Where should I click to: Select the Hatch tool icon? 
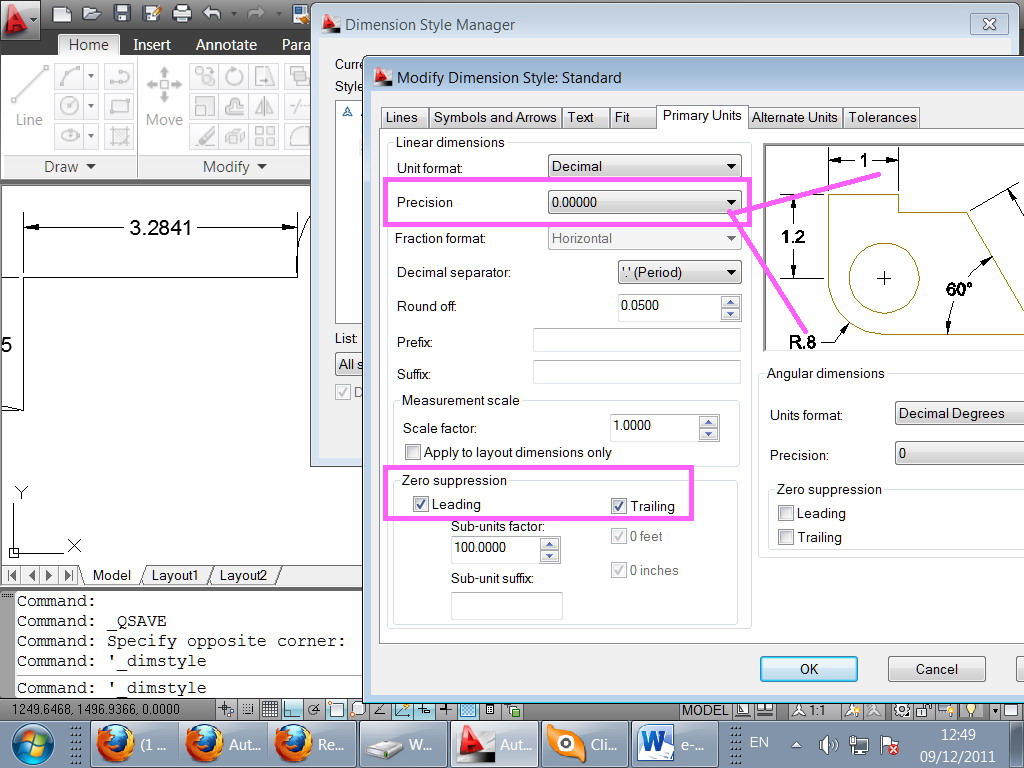point(120,136)
